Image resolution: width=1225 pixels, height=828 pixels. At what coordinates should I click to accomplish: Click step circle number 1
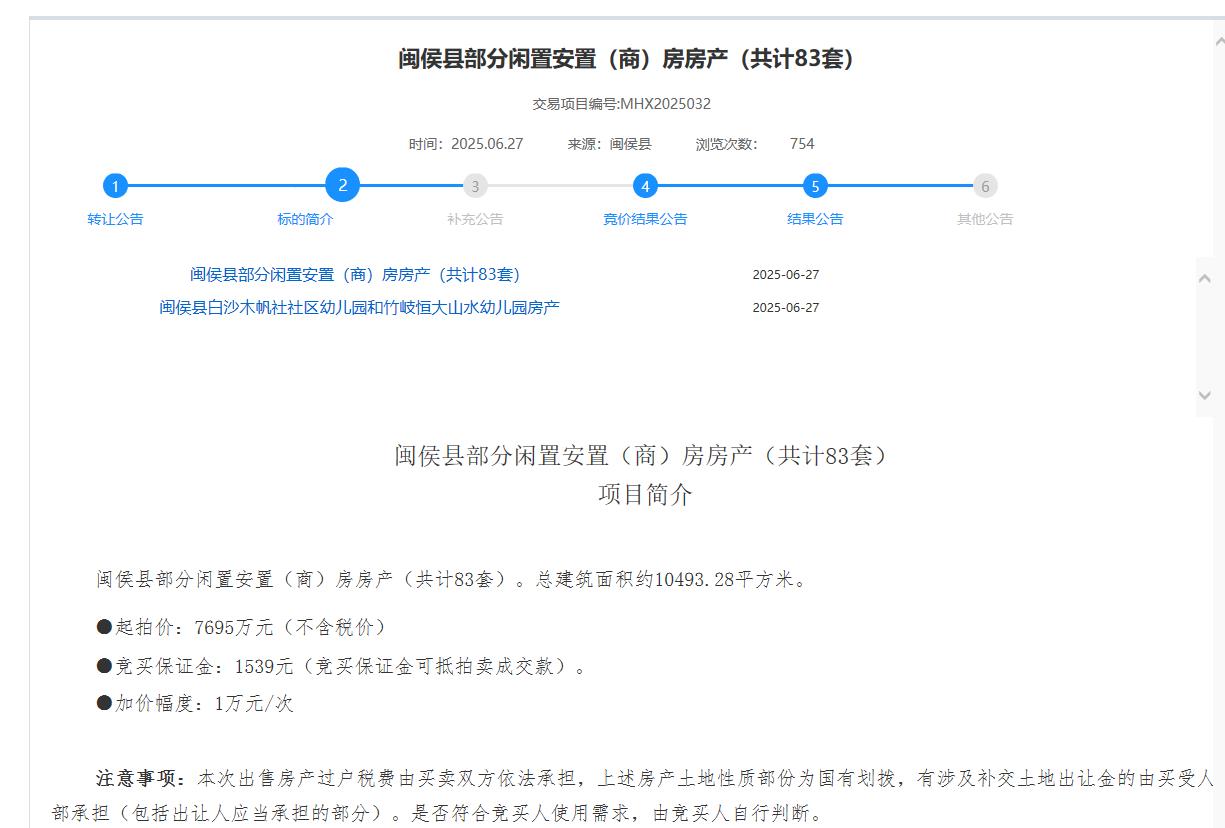[x=115, y=186]
